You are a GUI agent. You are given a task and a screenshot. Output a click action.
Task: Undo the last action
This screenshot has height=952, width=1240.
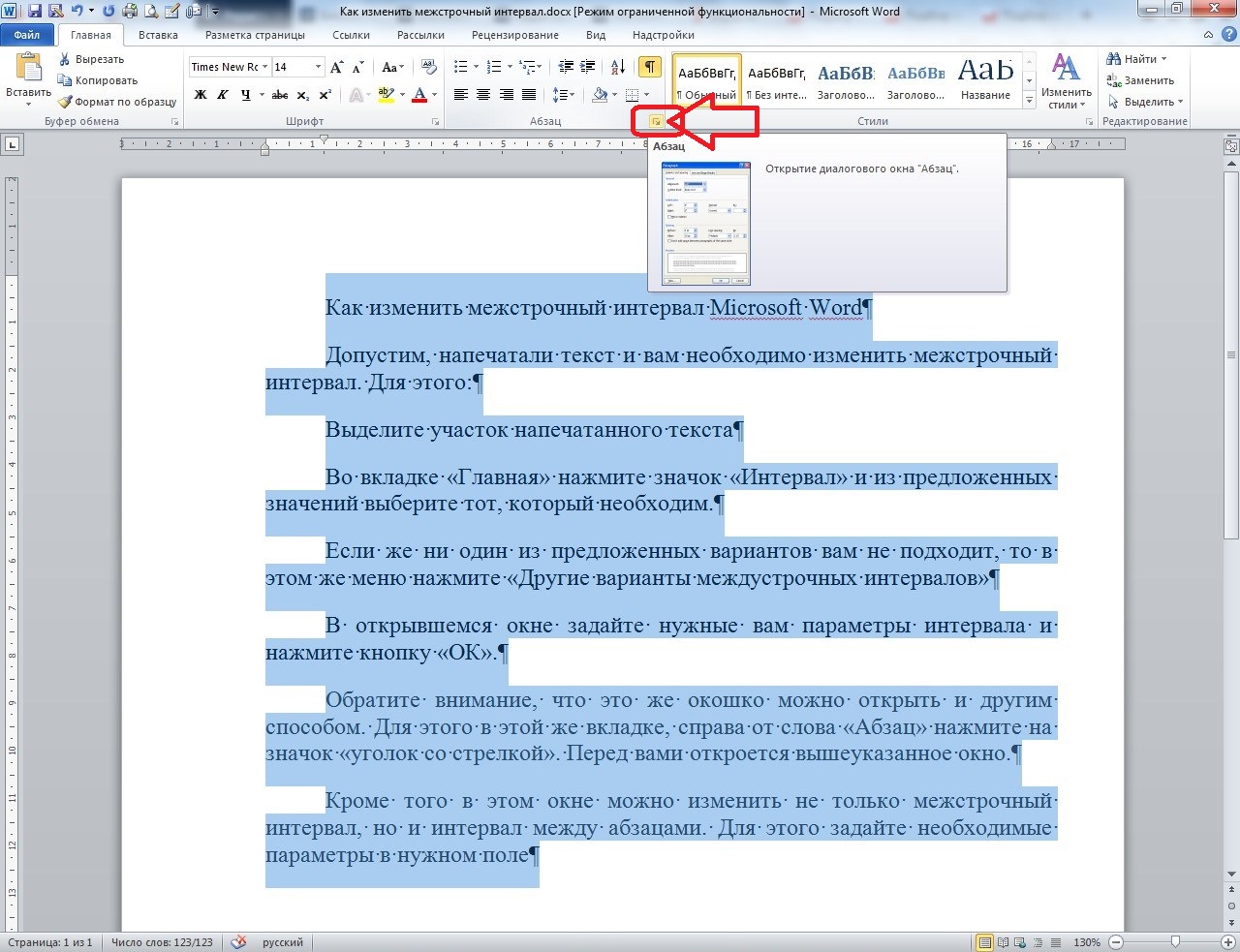coord(77,12)
